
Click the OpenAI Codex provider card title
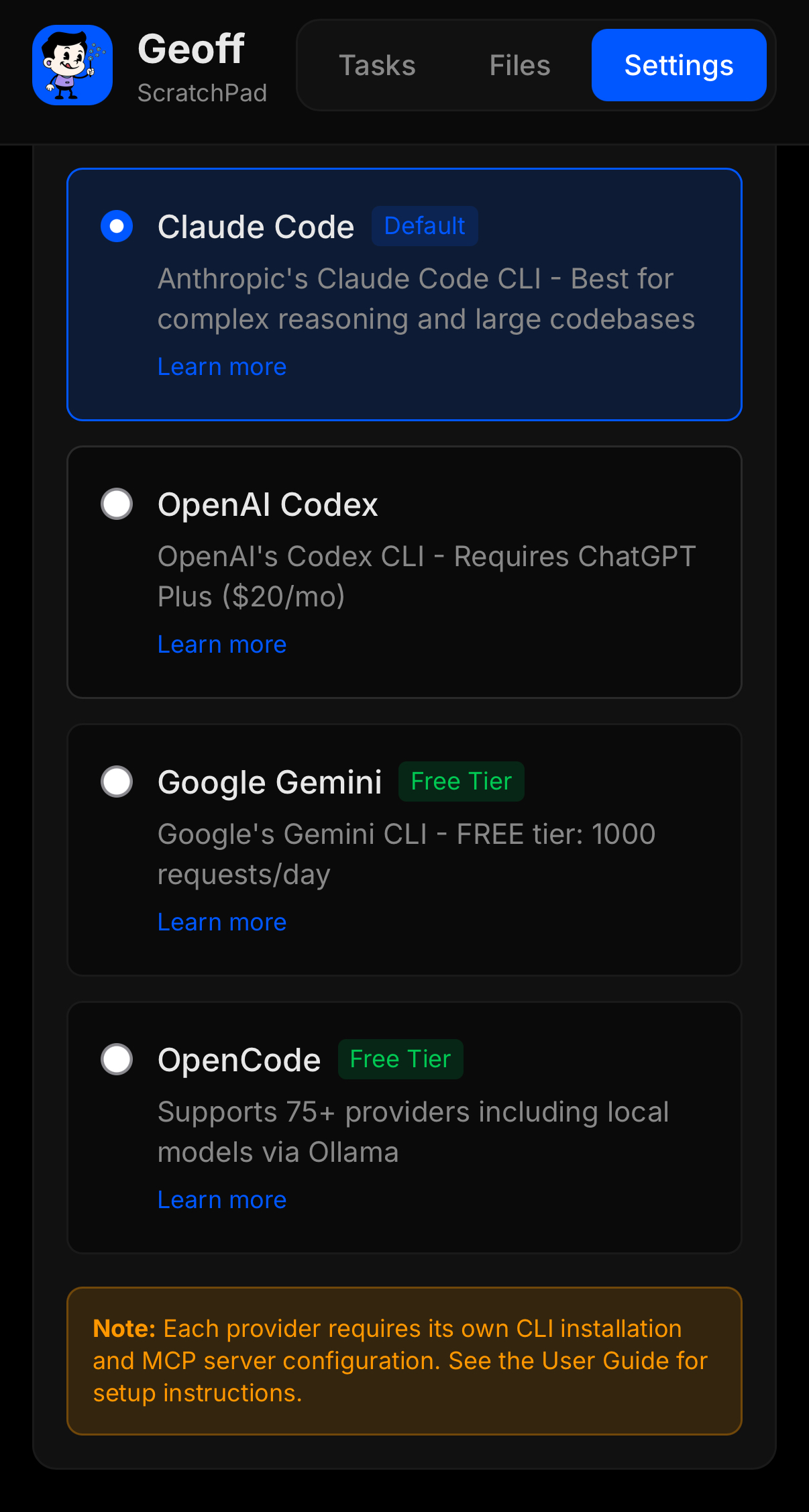[x=268, y=504]
